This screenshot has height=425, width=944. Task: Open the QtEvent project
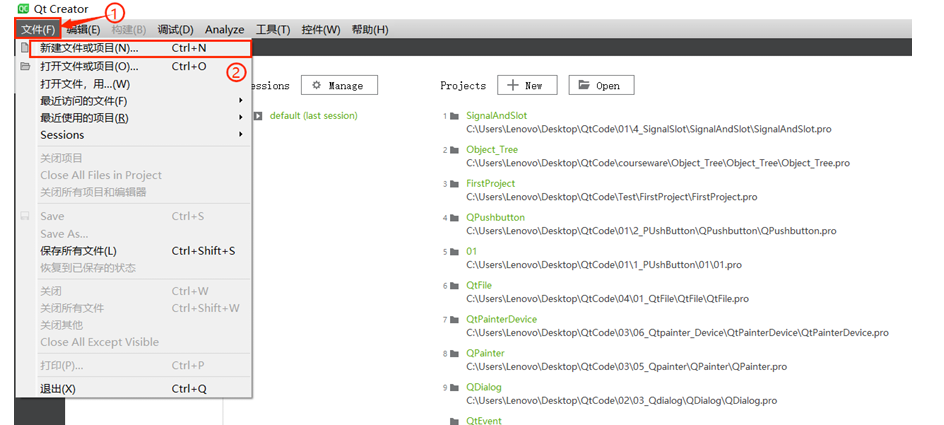tap(484, 421)
